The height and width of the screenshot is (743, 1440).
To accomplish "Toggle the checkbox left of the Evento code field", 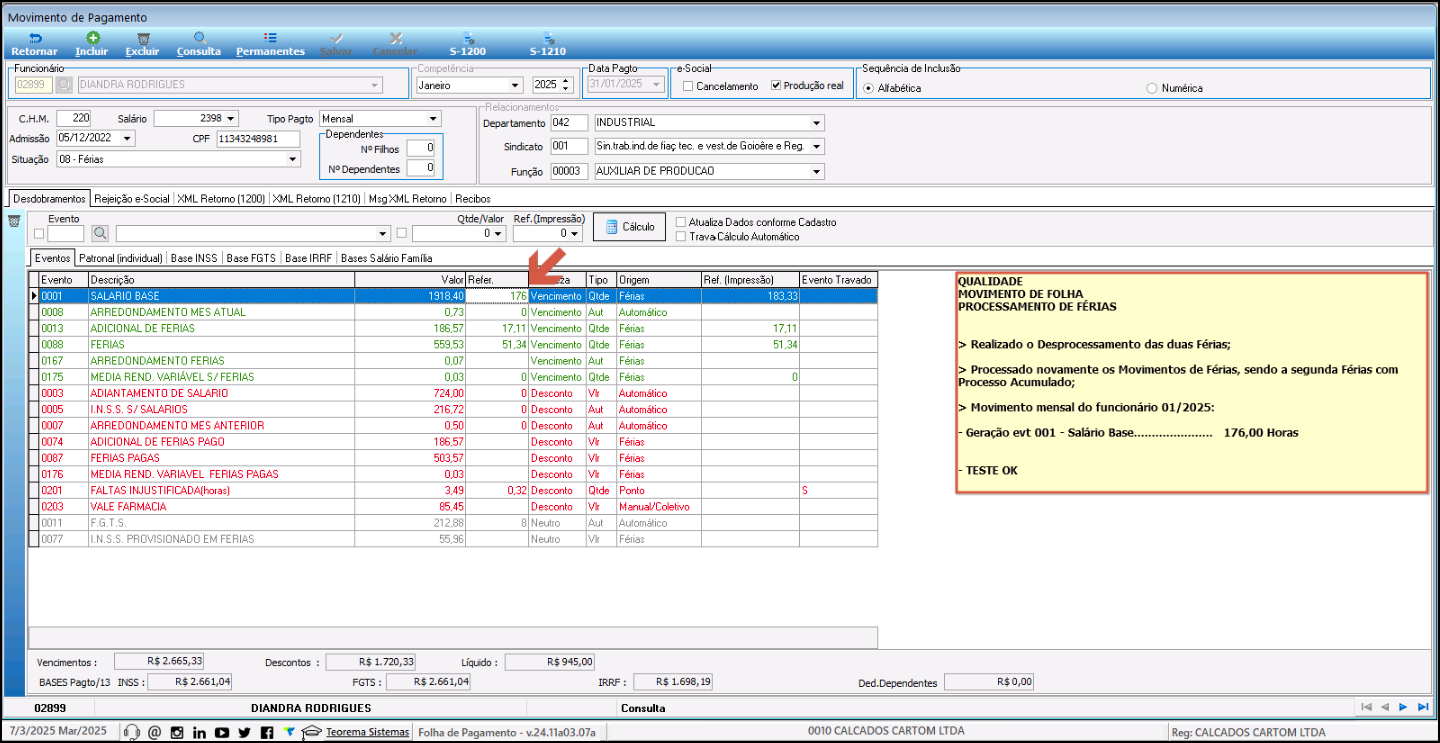I will 39,234.
